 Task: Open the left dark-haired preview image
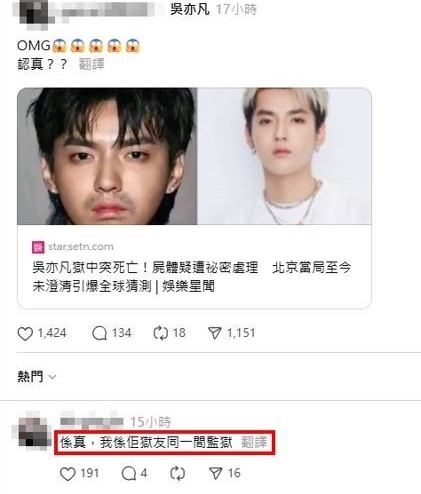click(107, 156)
